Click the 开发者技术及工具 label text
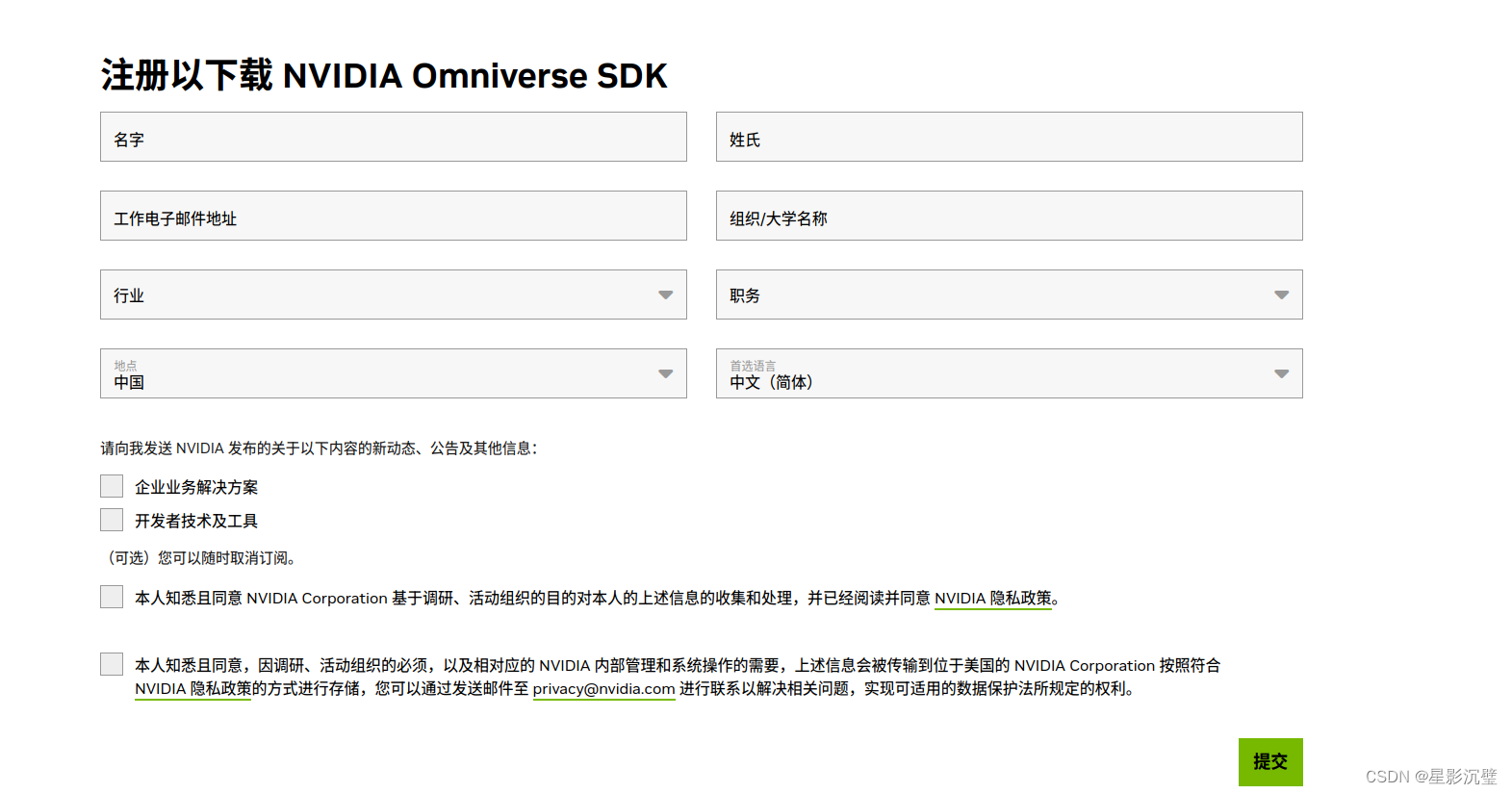Screen dimensions: 1512x794 click(196, 521)
